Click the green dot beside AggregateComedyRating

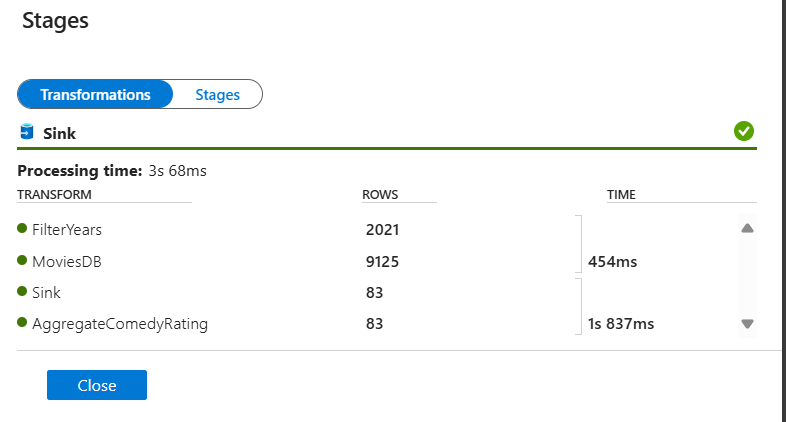click(x=23, y=323)
